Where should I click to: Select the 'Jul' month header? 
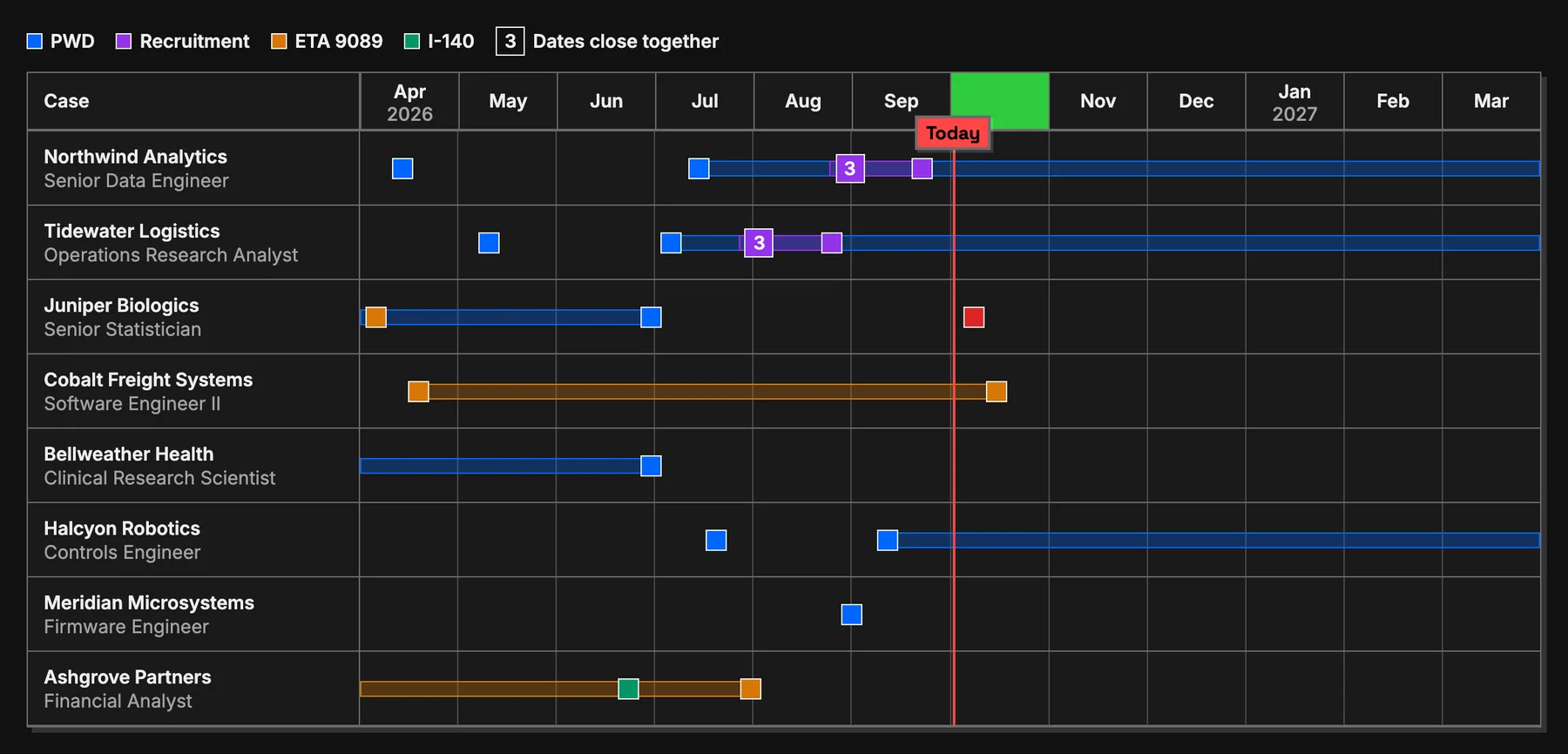click(x=705, y=102)
